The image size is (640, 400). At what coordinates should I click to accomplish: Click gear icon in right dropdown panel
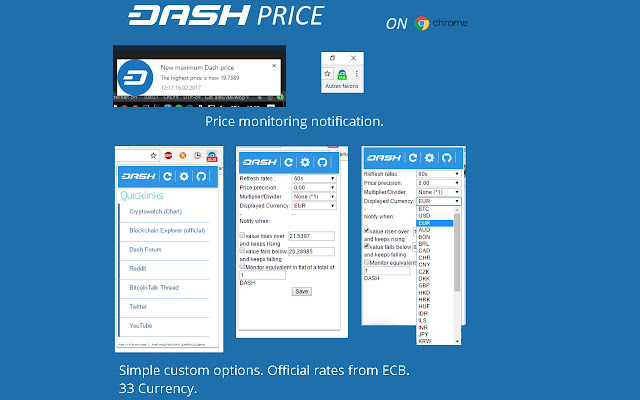pos(429,158)
